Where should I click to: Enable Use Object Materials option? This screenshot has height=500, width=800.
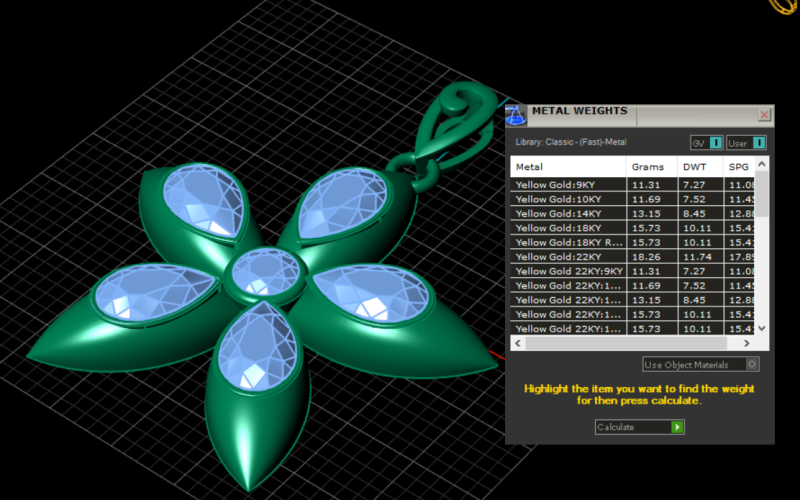tap(700, 364)
